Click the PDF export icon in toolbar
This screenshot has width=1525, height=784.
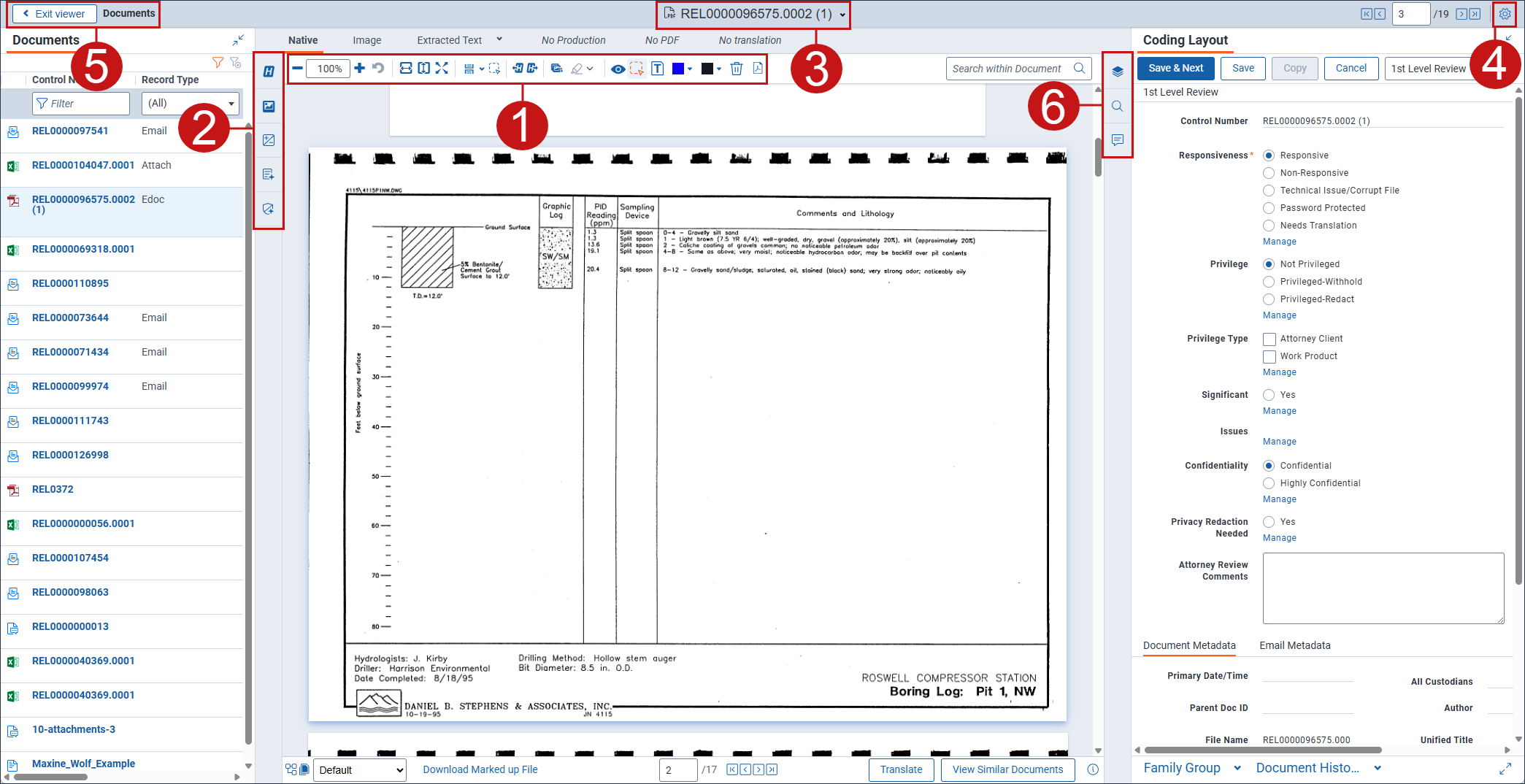758,69
